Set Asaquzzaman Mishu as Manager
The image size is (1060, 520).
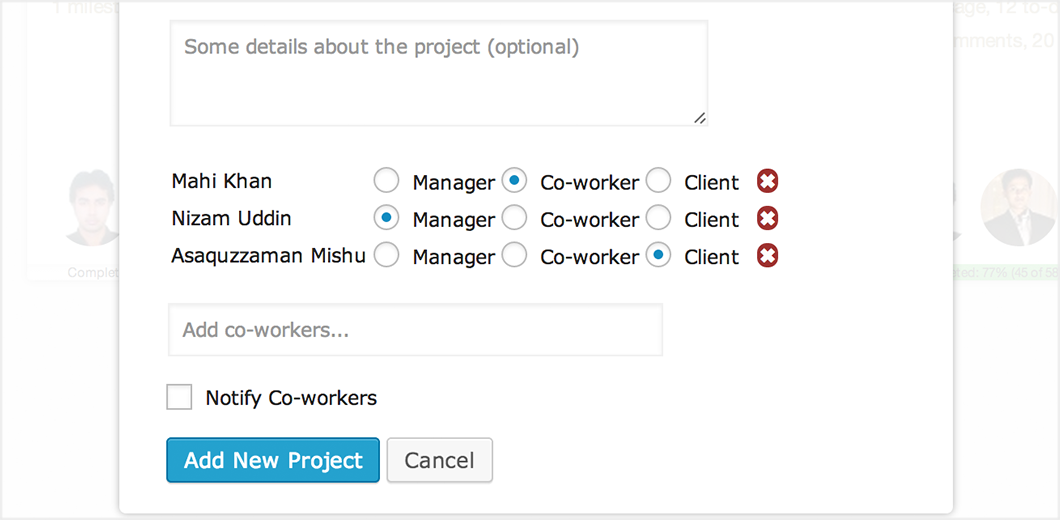pyautogui.click(x=387, y=255)
